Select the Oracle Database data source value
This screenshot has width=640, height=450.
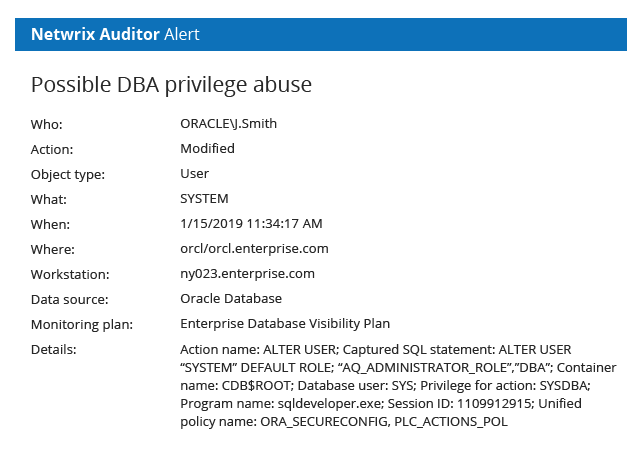[x=231, y=299]
